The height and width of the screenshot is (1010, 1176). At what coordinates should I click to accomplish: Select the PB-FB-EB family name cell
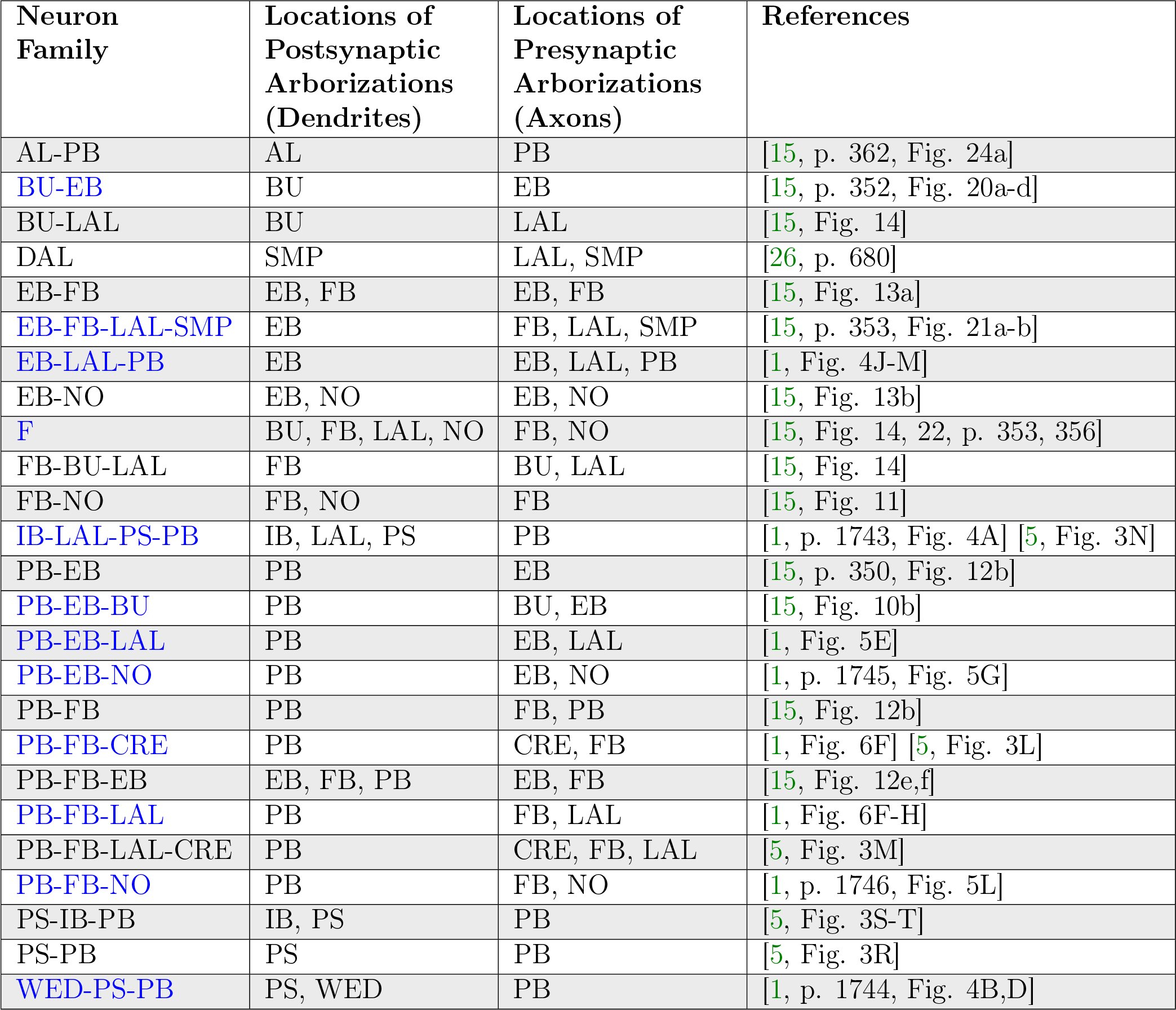click(126, 782)
